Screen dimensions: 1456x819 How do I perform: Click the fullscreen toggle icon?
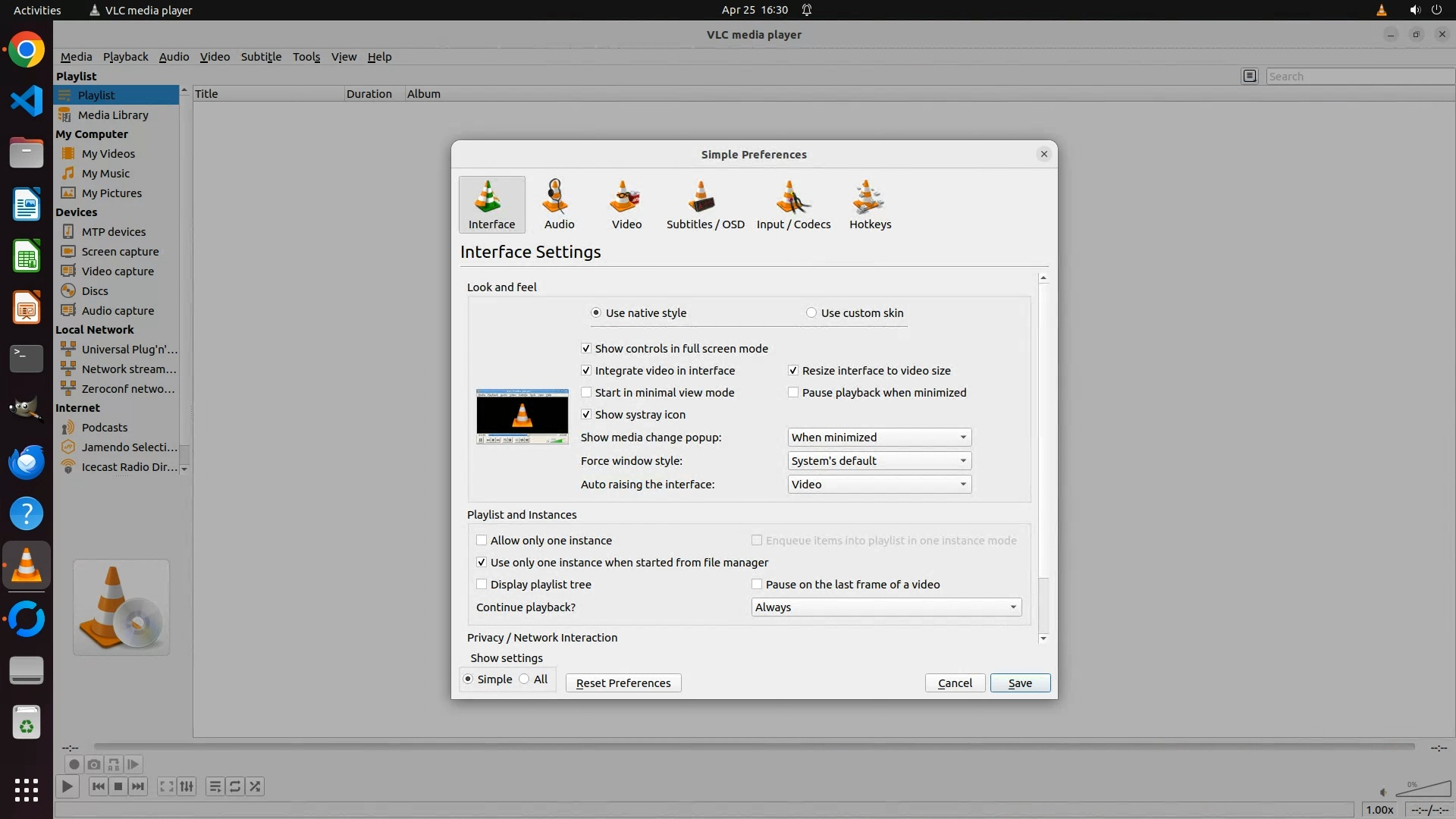[166, 786]
